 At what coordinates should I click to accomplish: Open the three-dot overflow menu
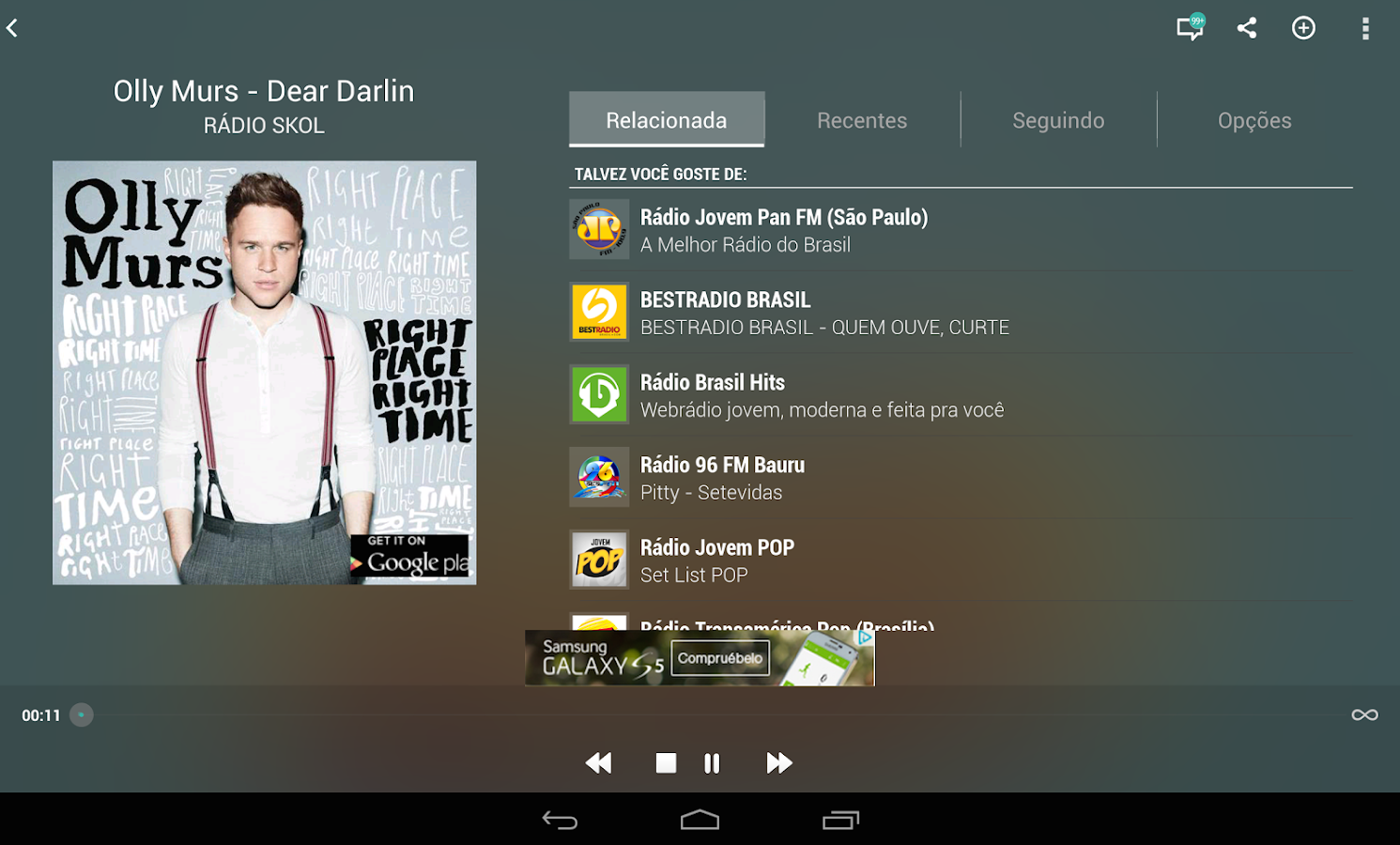(1365, 28)
